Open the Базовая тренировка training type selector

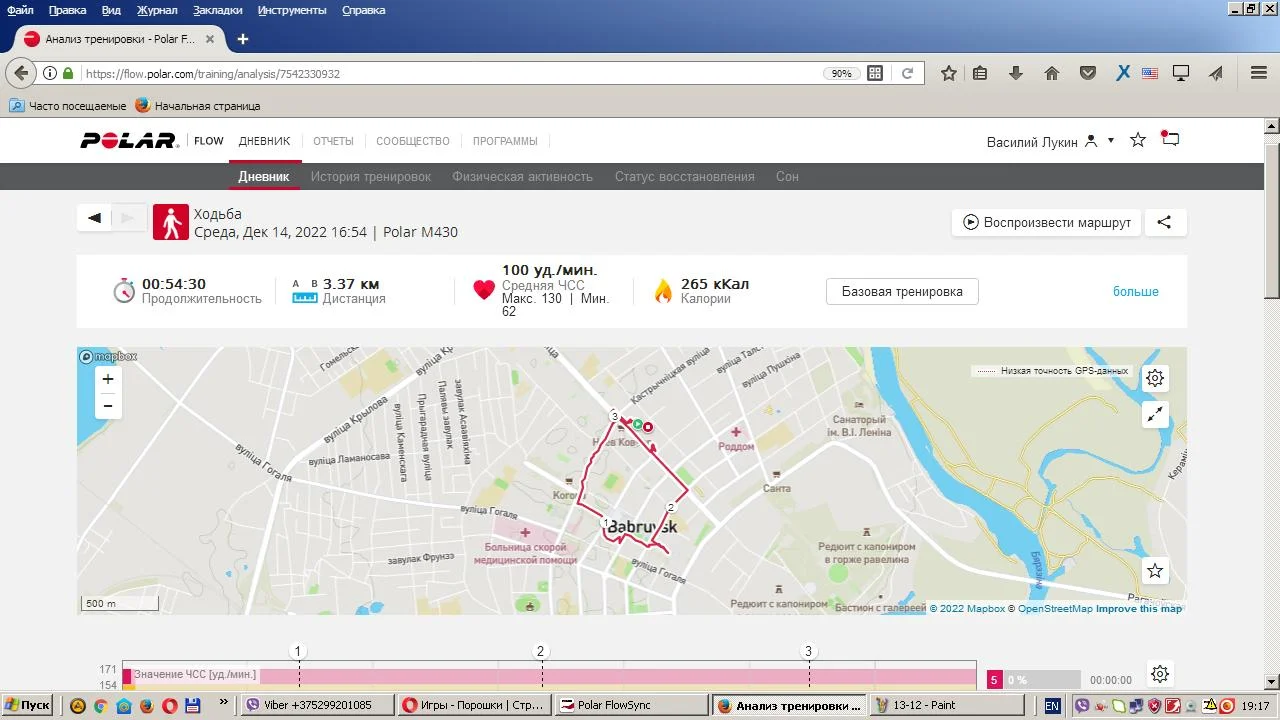[901, 292]
